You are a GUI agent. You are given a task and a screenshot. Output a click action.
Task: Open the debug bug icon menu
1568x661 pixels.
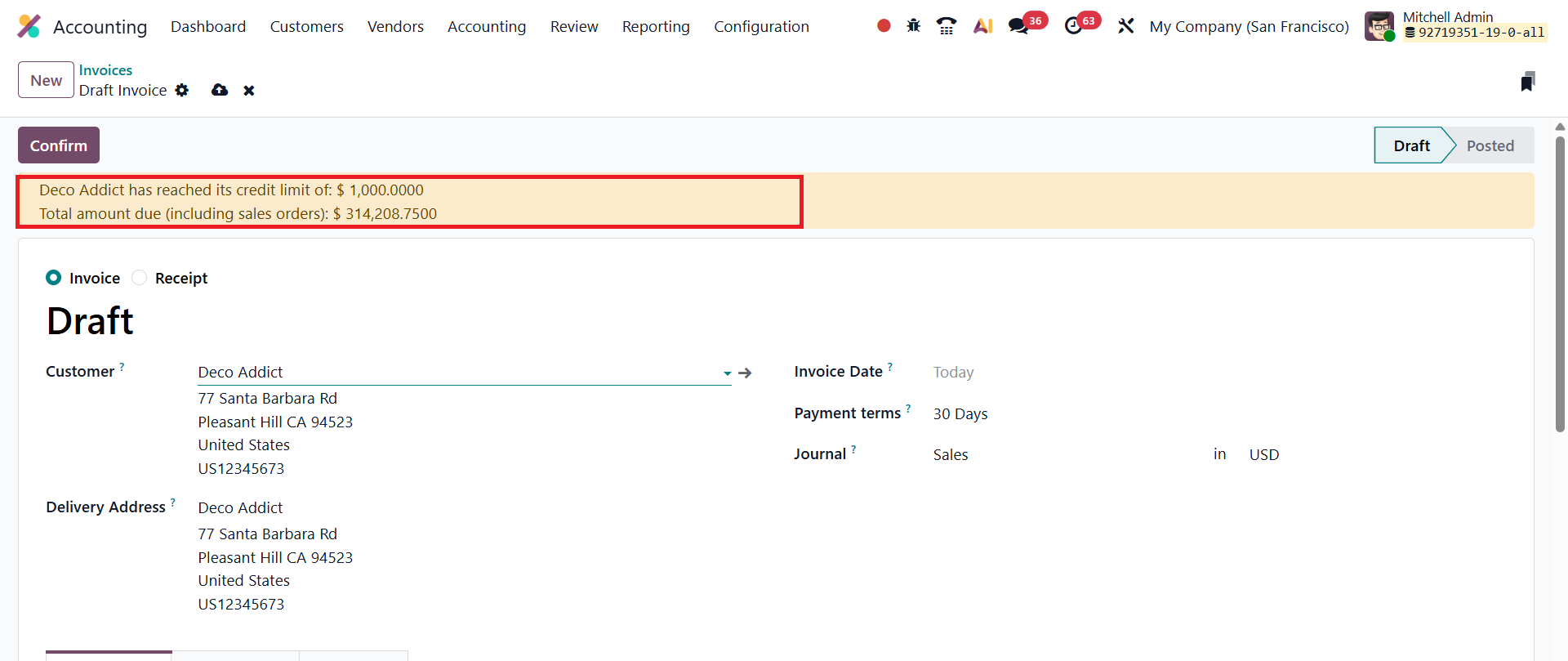[914, 26]
